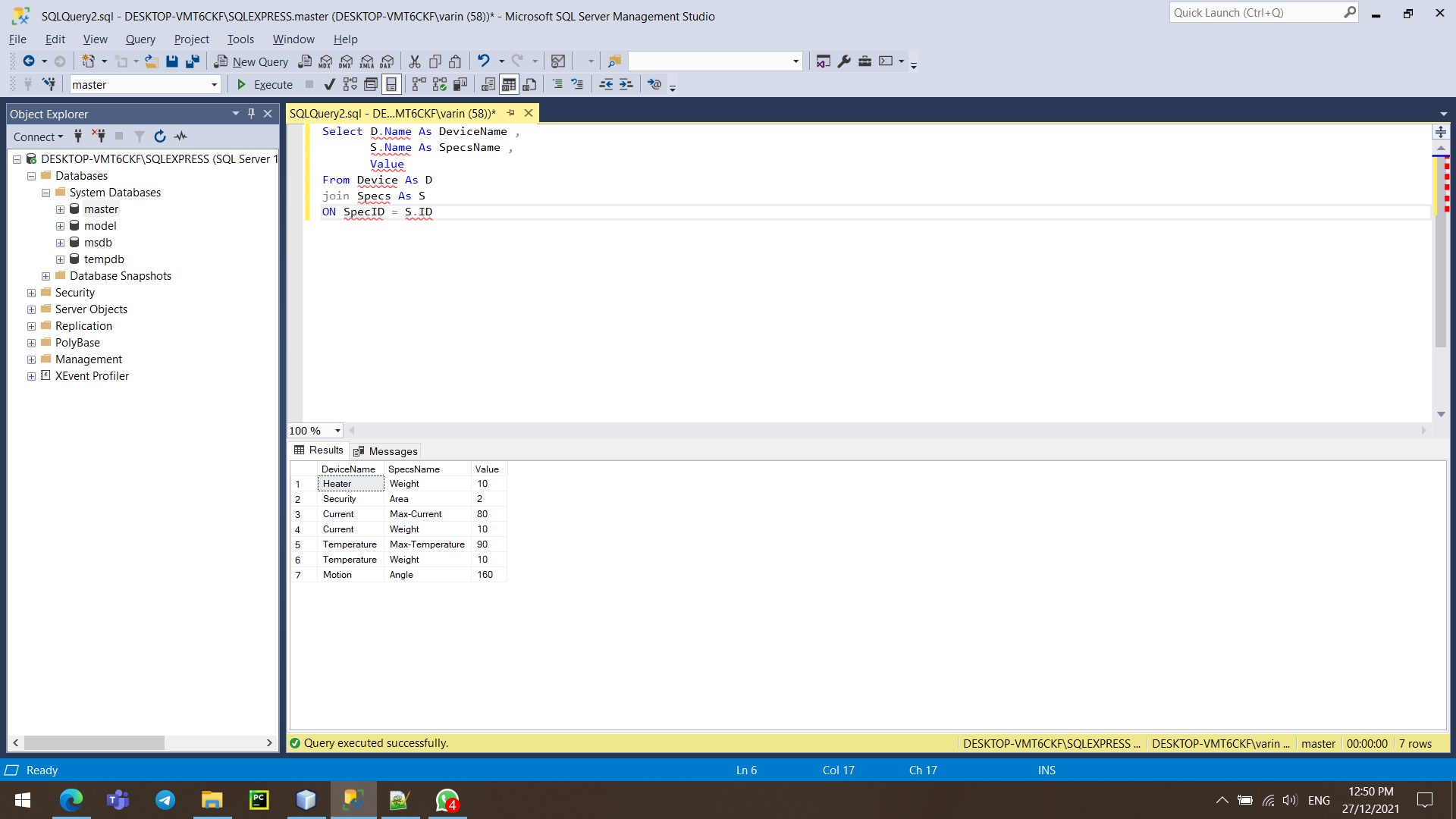Image resolution: width=1456 pixels, height=819 pixels.
Task: Click the Open File folder icon
Action: pyautogui.click(x=152, y=61)
